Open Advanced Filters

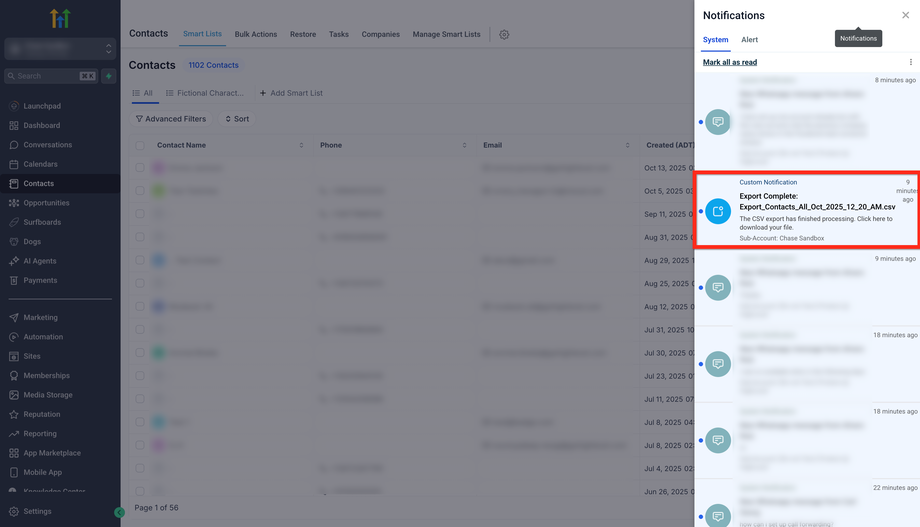[171, 119]
